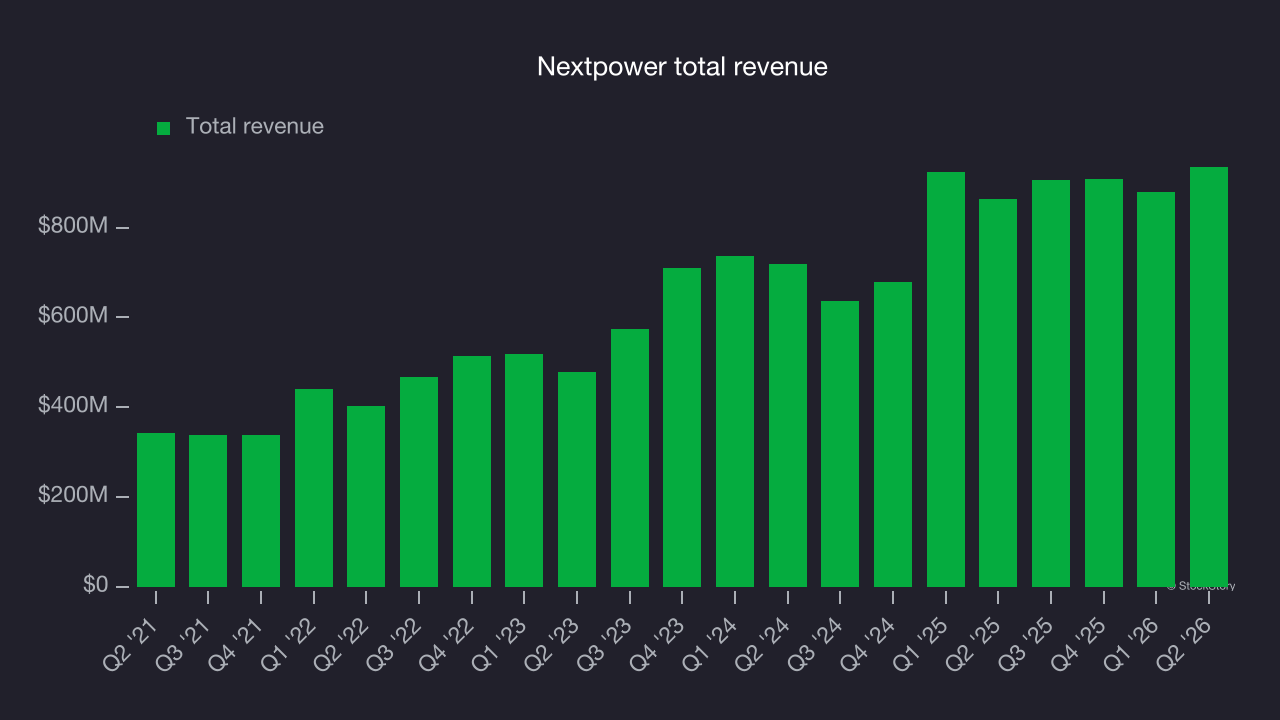1280x720 pixels.
Task: Pick the Q1 '22 revenue bar
Action: point(314,488)
